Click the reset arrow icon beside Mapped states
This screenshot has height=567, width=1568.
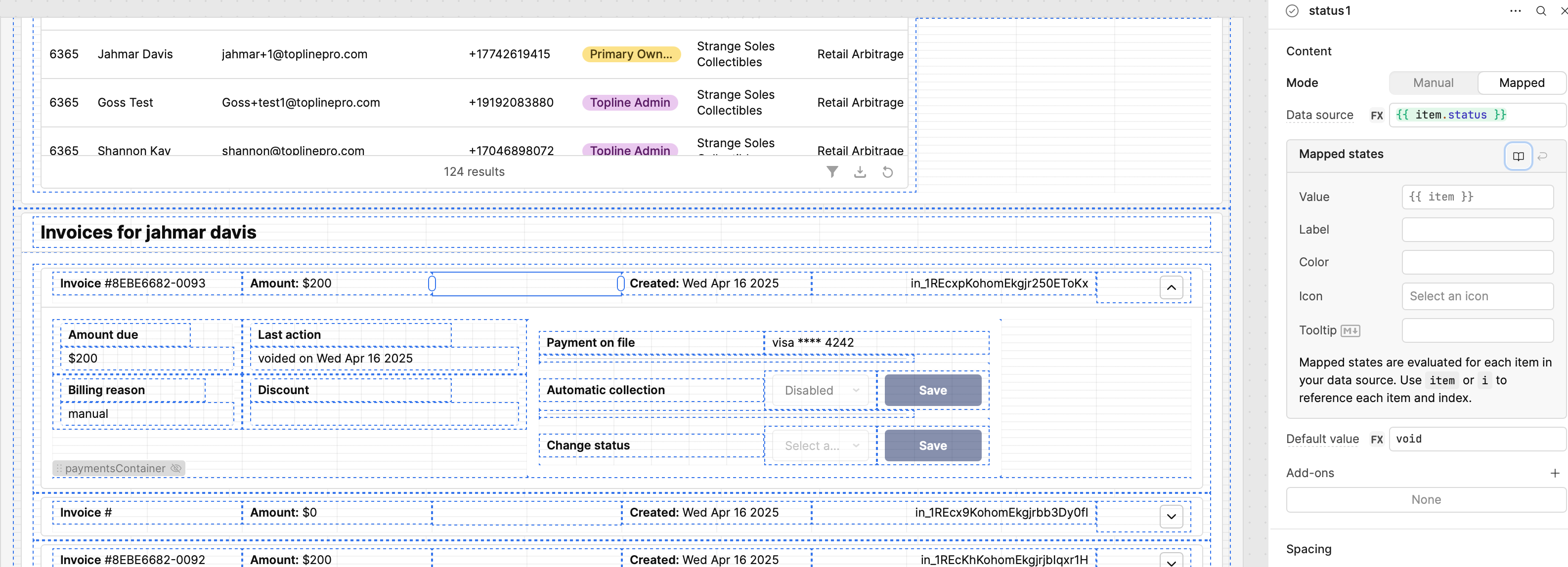(x=1542, y=157)
